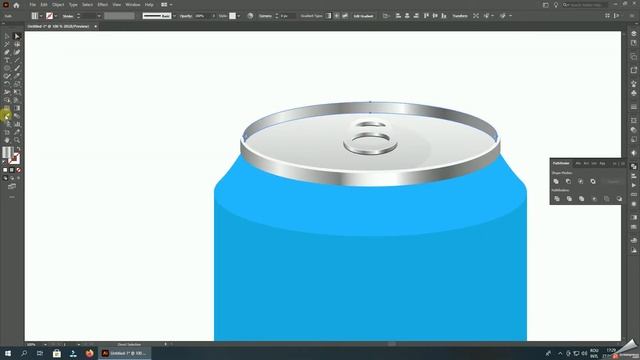The image size is (640, 360).
Task: Expand the graphic Style dropdown arrow
Action: [x=239, y=16]
